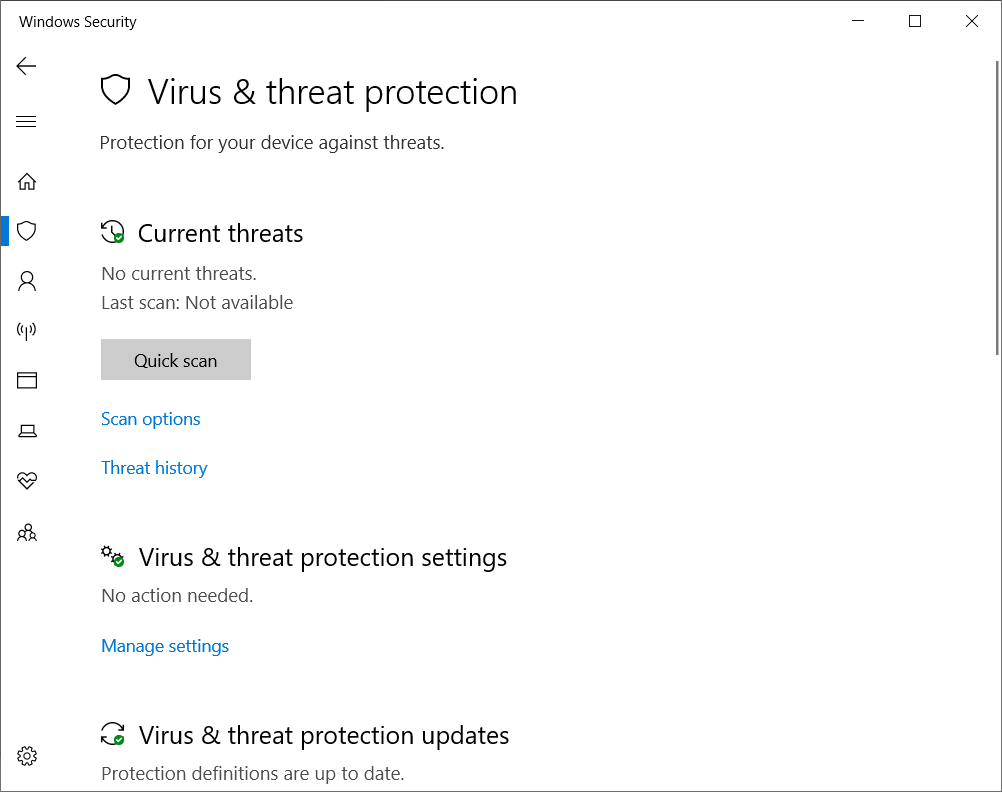Open Scan options link
1002x792 pixels.
[x=151, y=419]
